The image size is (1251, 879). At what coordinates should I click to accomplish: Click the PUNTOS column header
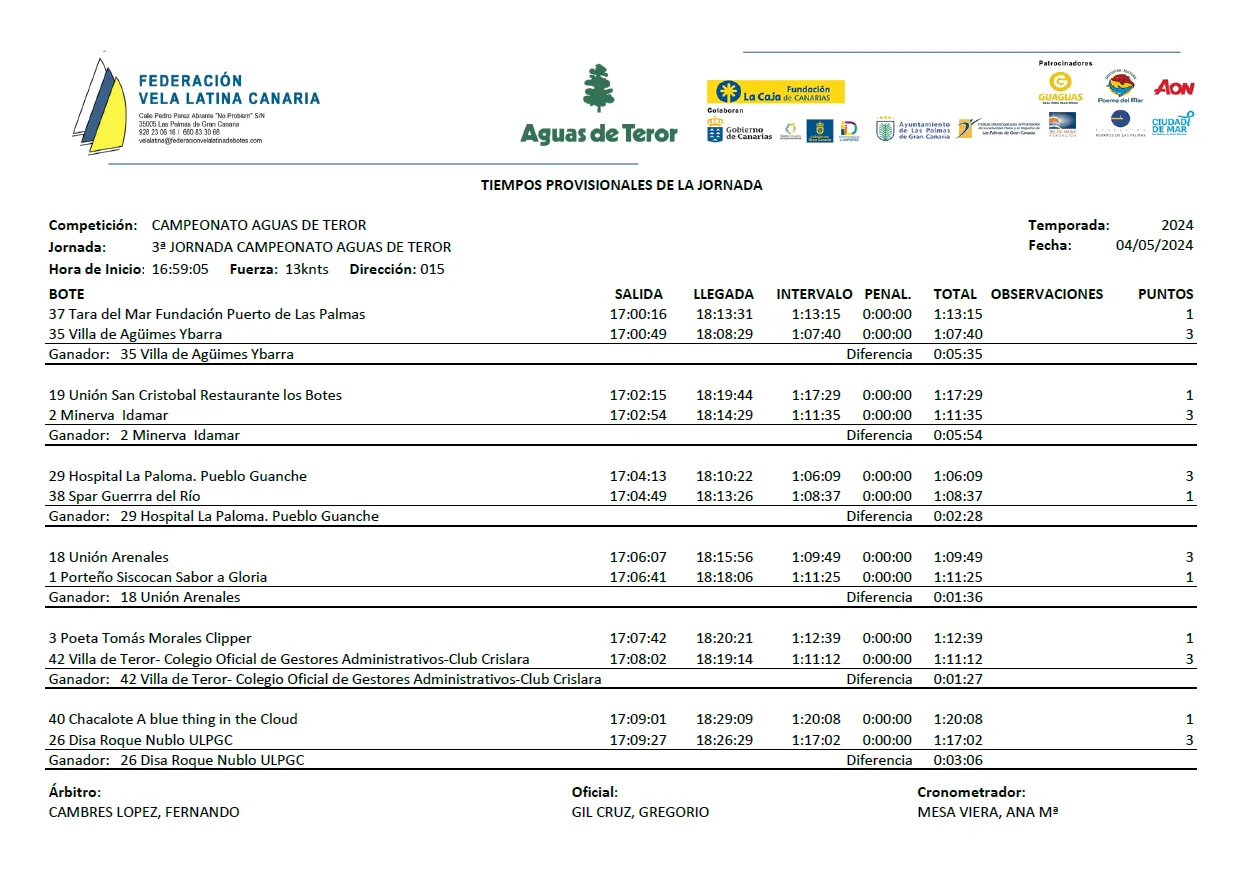coord(1165,294)
